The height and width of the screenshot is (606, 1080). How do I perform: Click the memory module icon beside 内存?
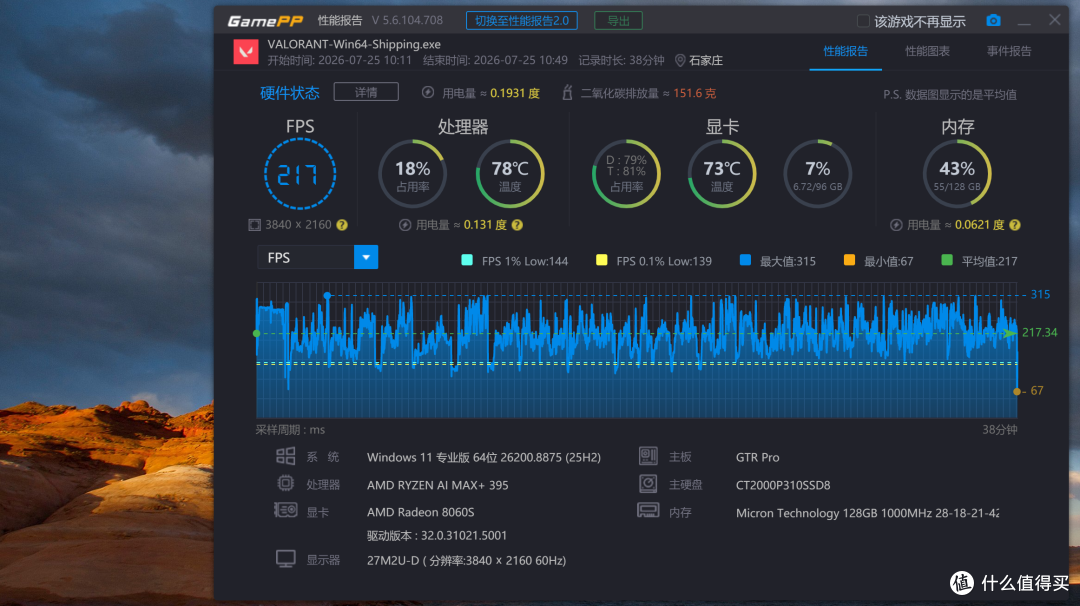pos(648,510)
